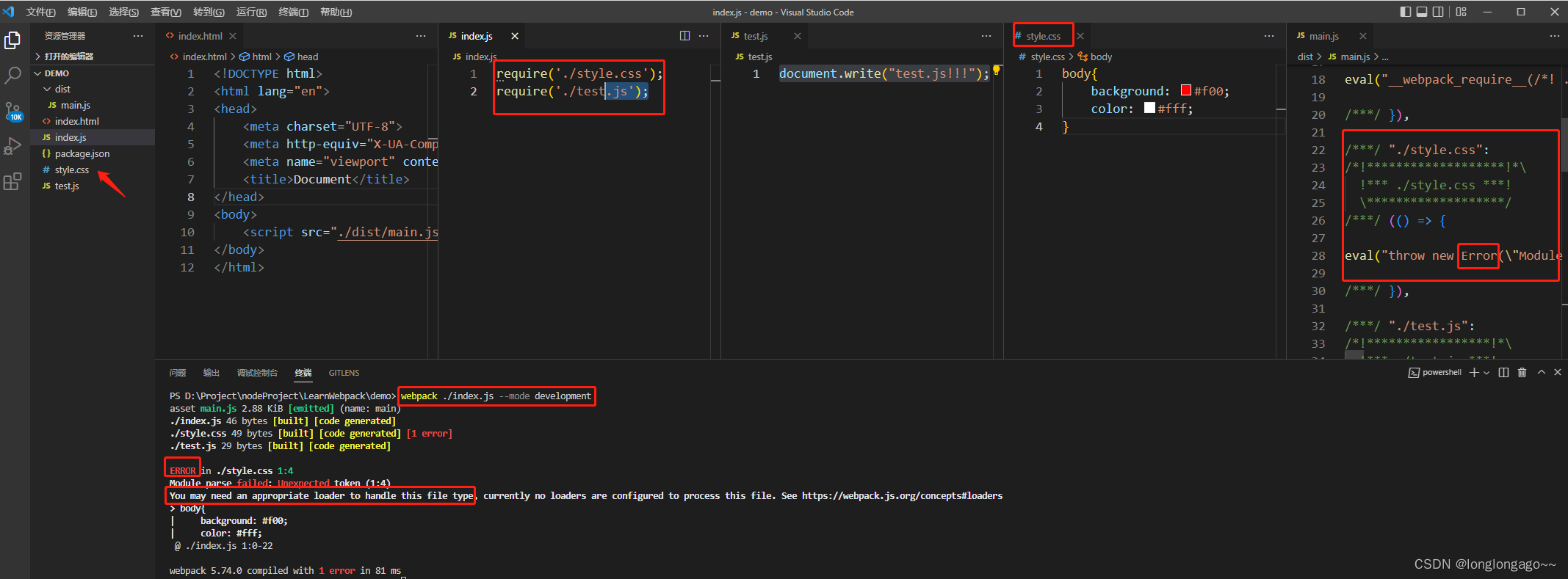This screenshot has width=1568, height=579.
Task: Expand the 打开的编辑器 section
Action: tap(93, 57)
